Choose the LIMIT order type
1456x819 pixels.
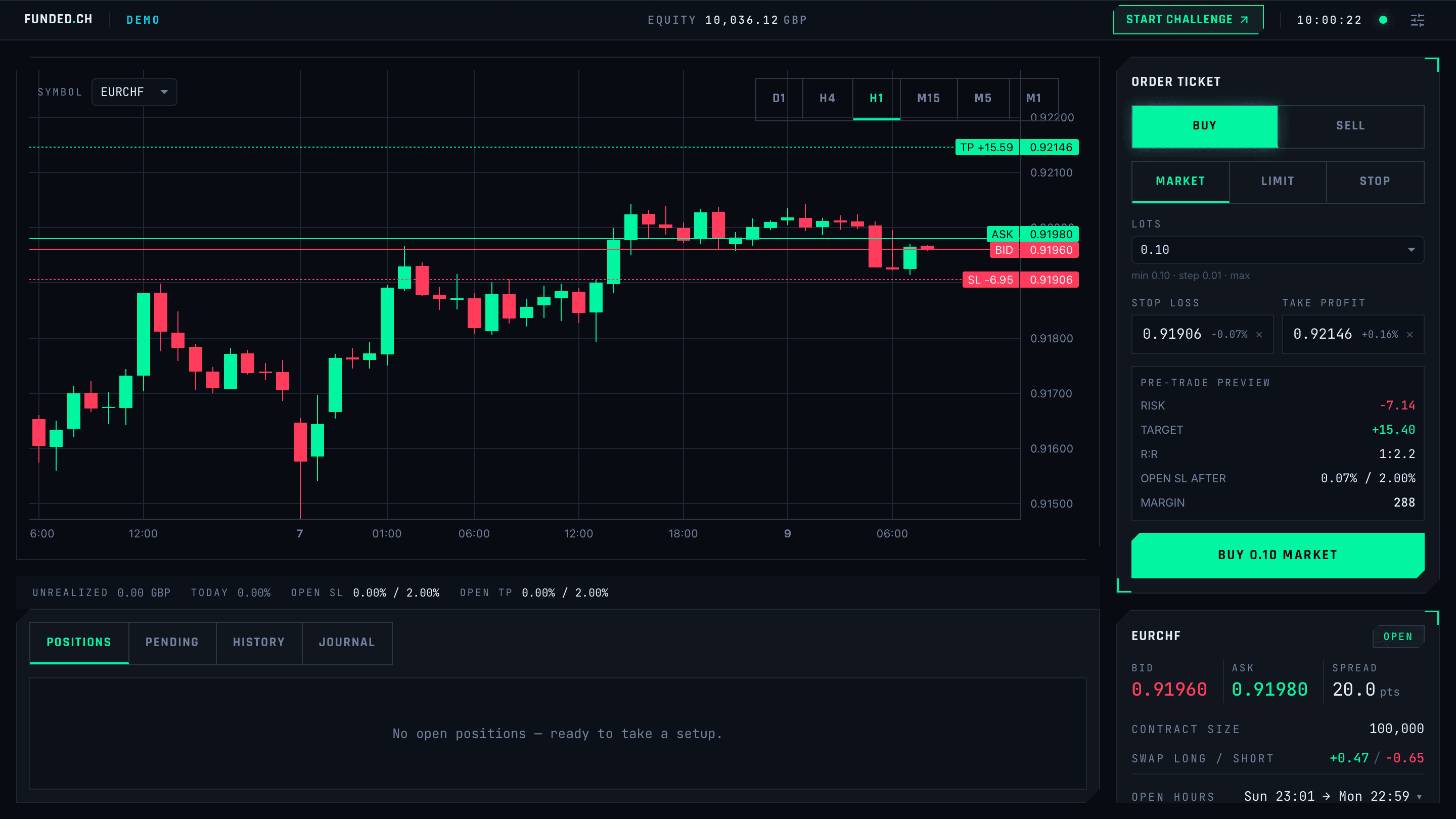click(1278, 181)
